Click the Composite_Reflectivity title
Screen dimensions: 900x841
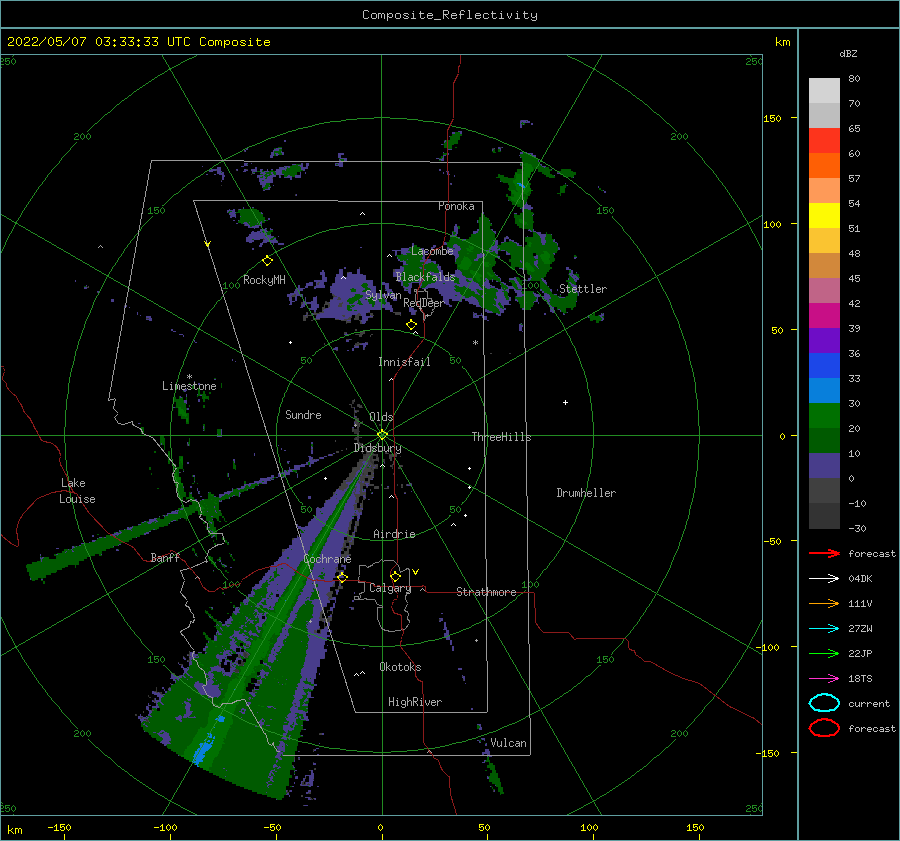click(450, 15)
